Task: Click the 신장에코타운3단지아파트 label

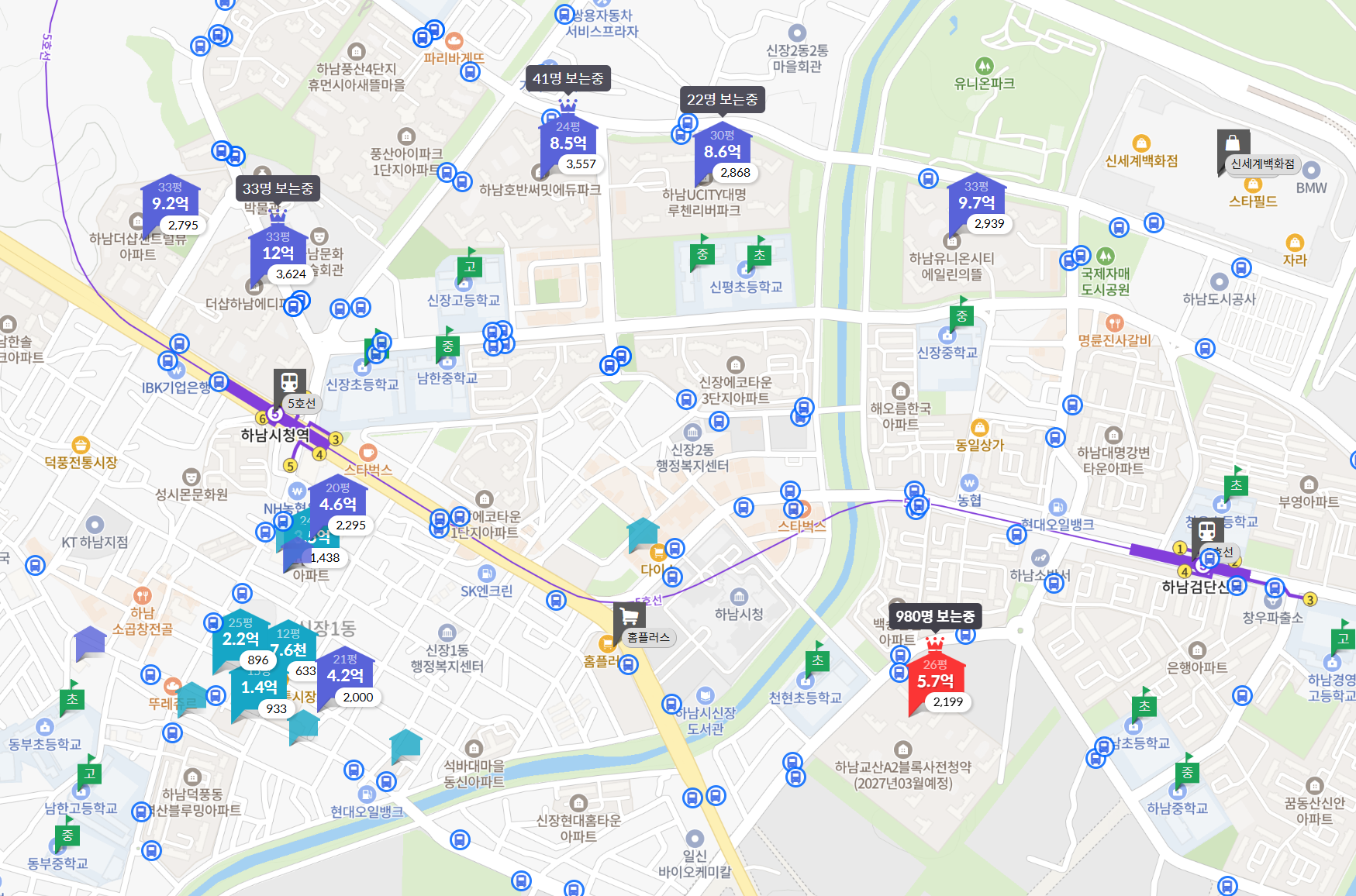Action: tap(736, 390)
